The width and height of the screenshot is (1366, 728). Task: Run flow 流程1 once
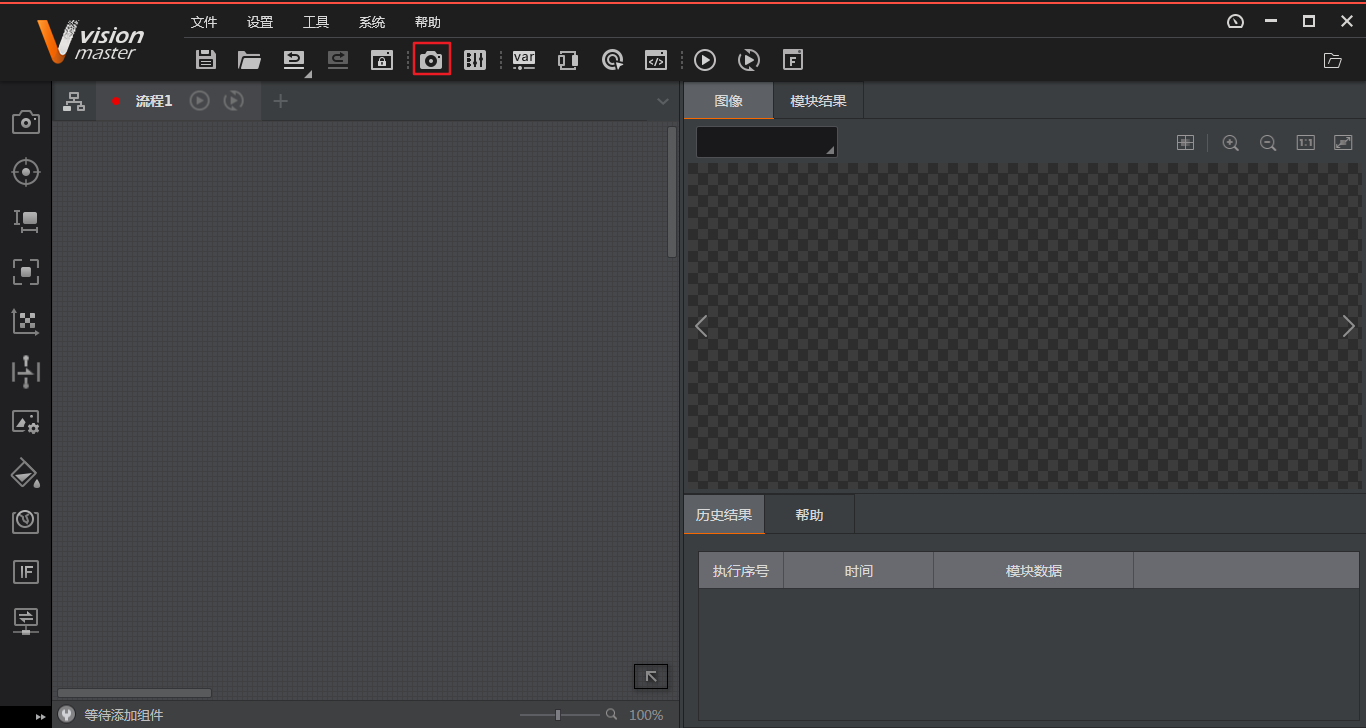(x=199, y=100)
